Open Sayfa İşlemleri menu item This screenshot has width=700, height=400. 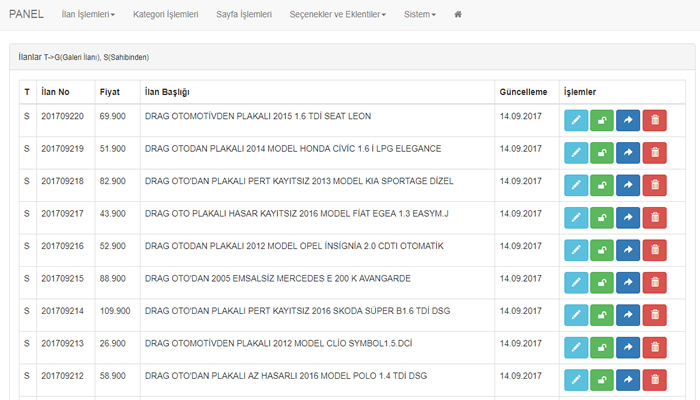click(x=244, y=15)
